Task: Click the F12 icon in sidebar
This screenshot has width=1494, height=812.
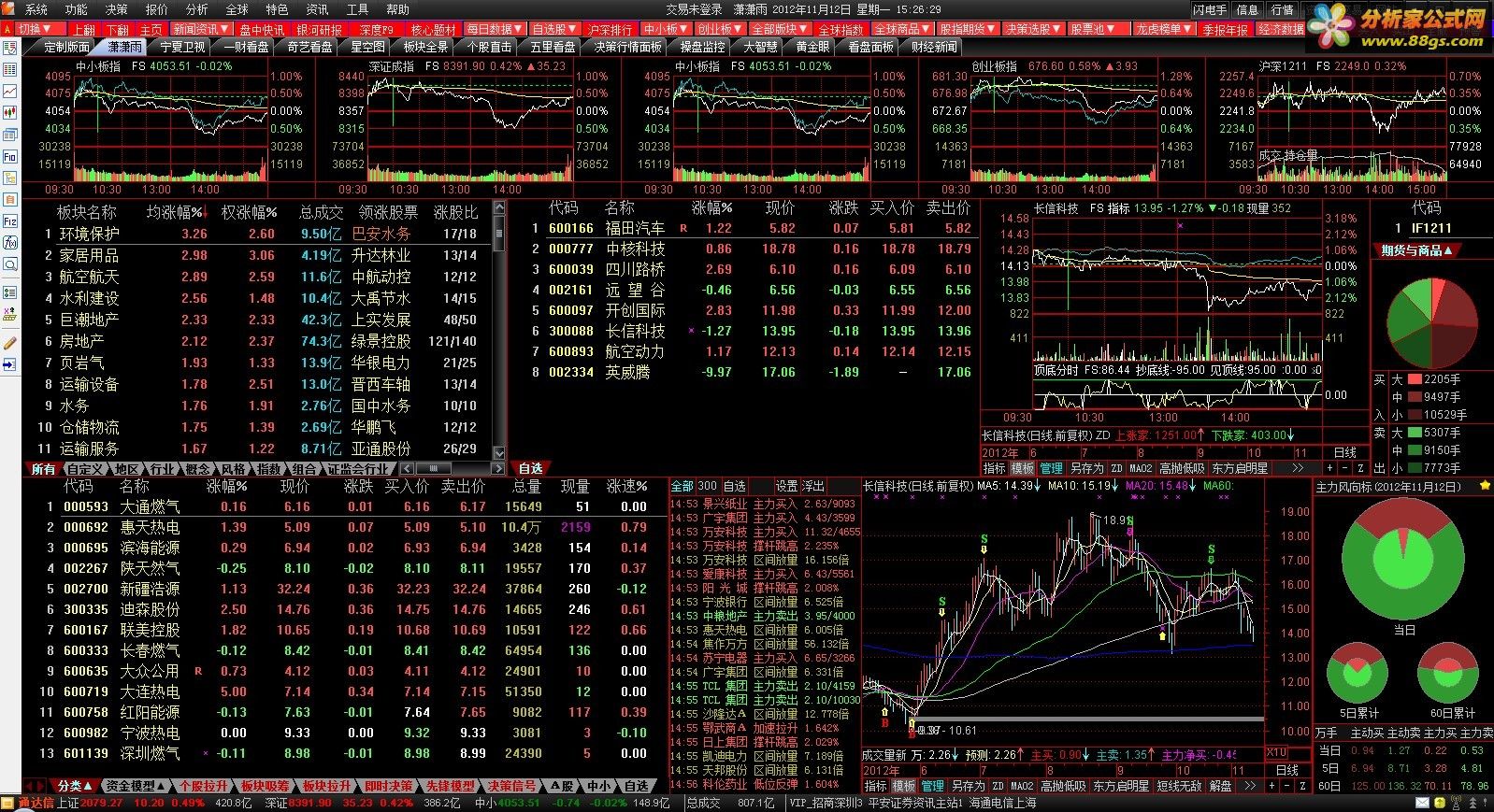Action: coord(10,221)
